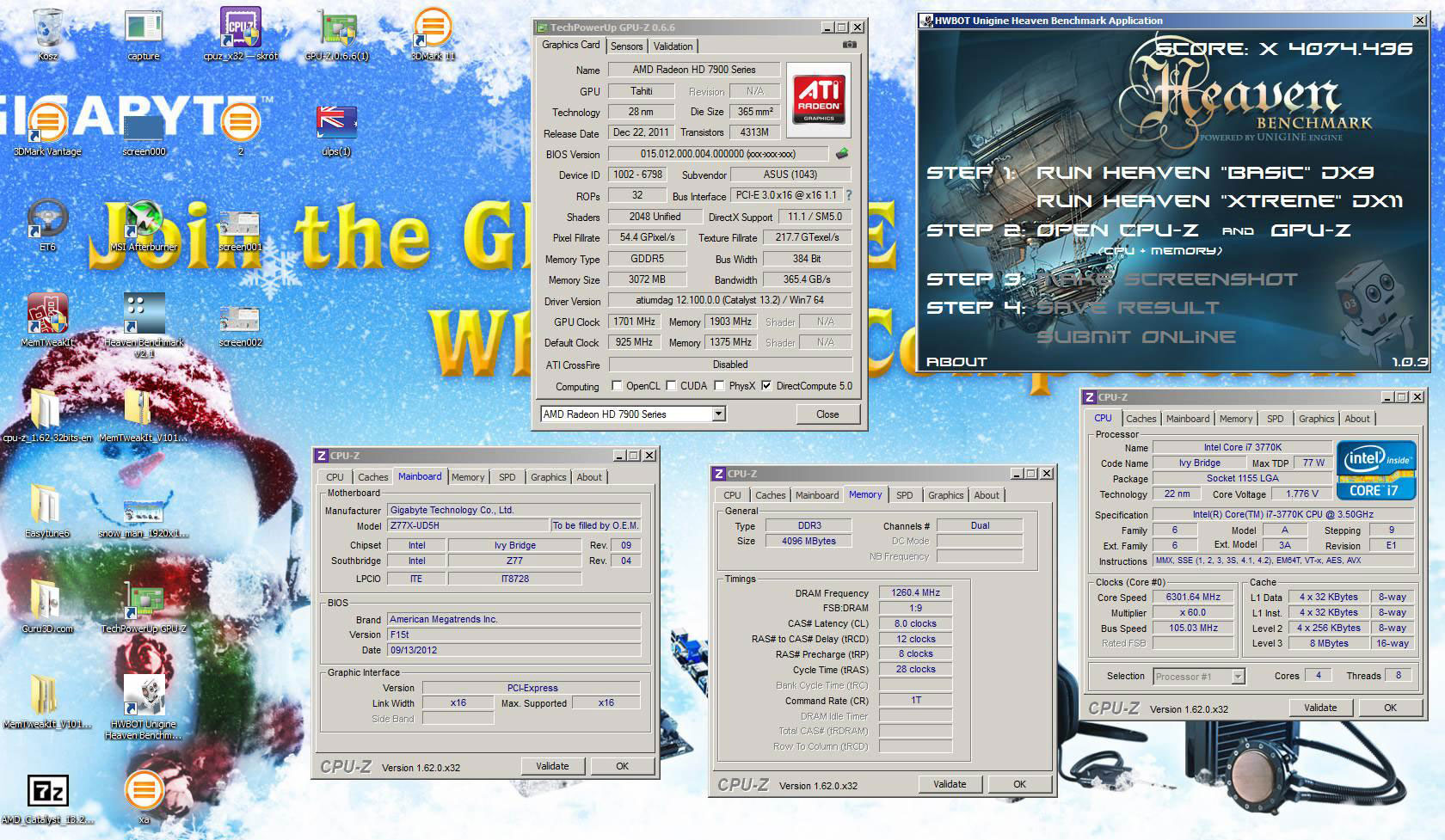This screenshot has height=840, width=1445.
Task: Click Submit Online in the HWBOT Heaven app
Action: (1135, 337)
